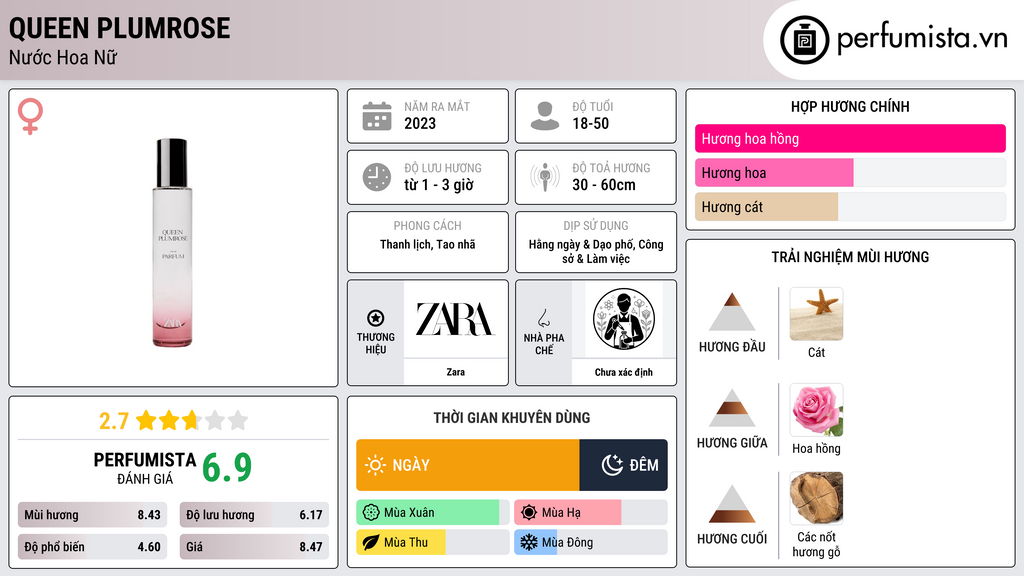This screenshot has width=1024, height=576.
Task: Click the HƯƠNG GIỮA label
Action: [x=732, y=443]
